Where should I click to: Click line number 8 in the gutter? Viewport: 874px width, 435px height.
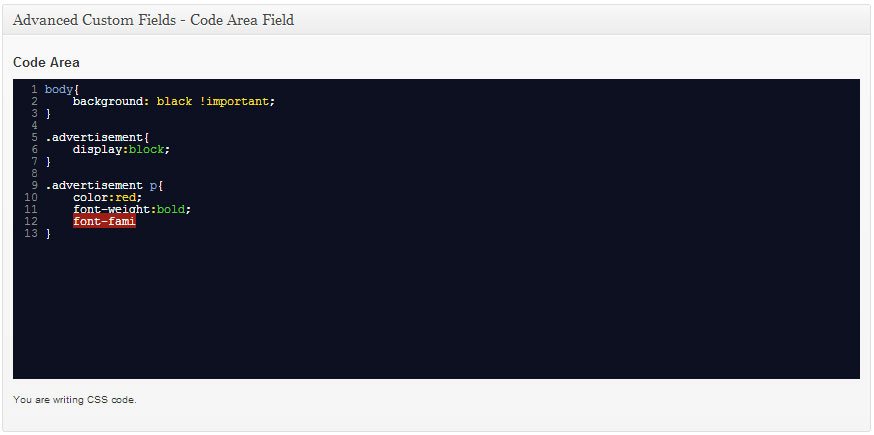click(35, 173)
